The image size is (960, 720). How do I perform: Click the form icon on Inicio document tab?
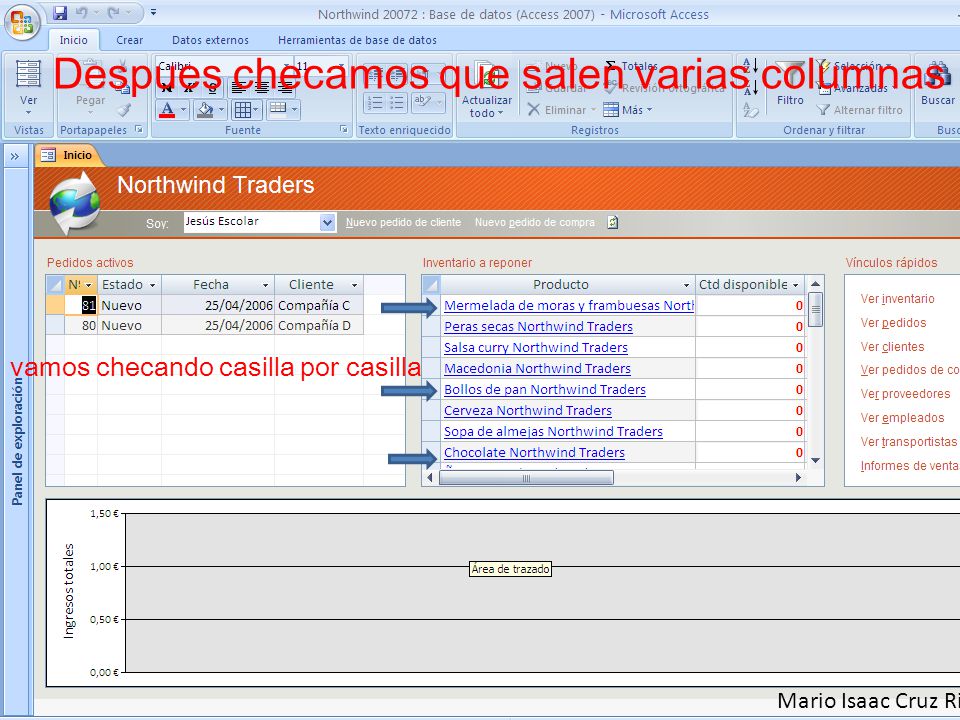coord(48,156)
